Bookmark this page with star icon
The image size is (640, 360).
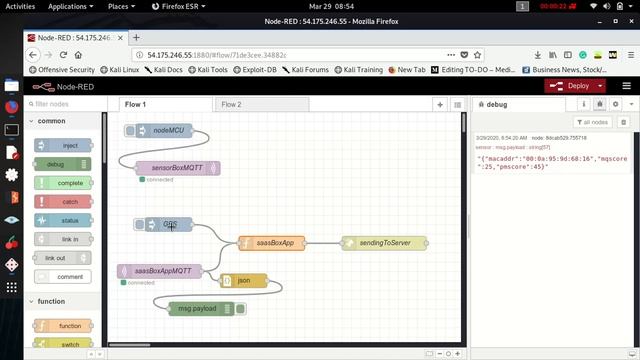(478, 55)
